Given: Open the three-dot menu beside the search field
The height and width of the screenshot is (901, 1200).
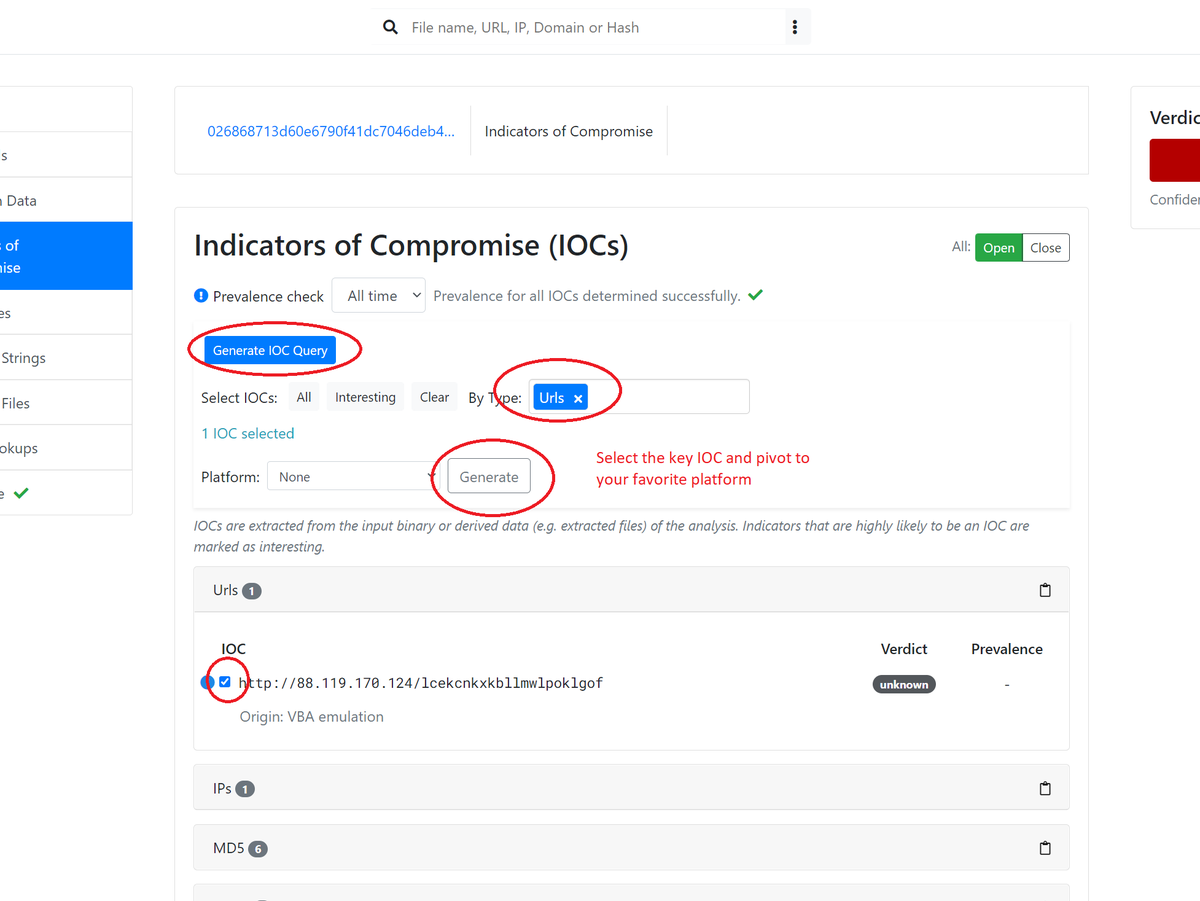Looking at the screenshot, I should click(x=795, y=27).
